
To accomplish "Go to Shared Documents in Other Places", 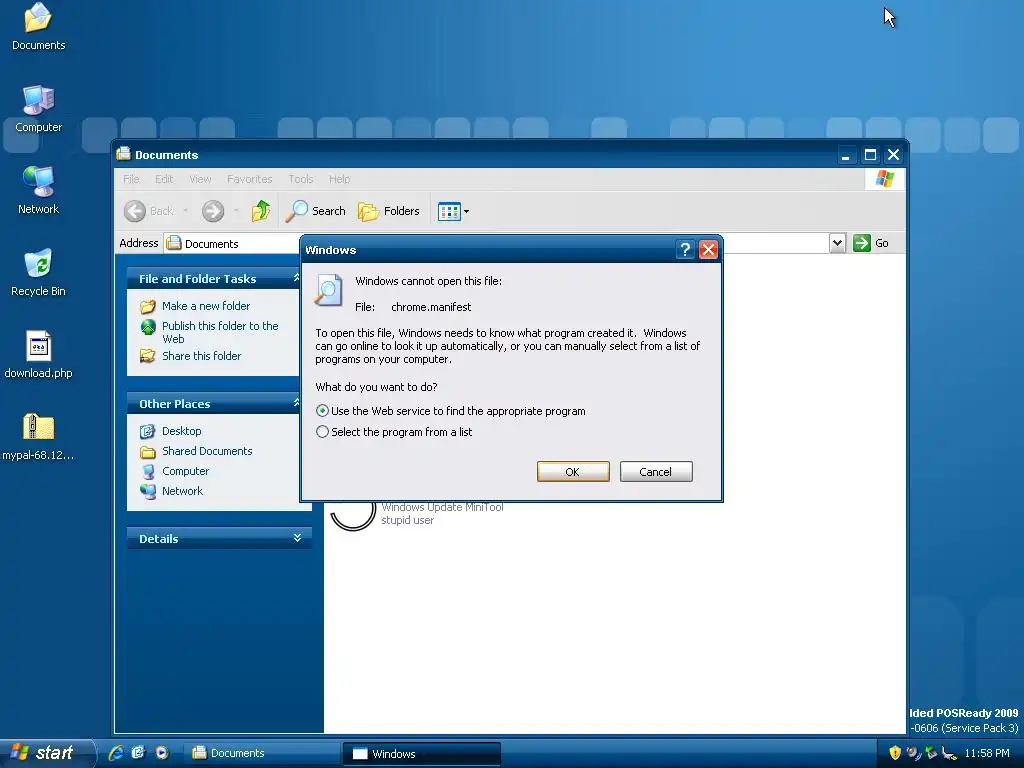I will 207,451.
